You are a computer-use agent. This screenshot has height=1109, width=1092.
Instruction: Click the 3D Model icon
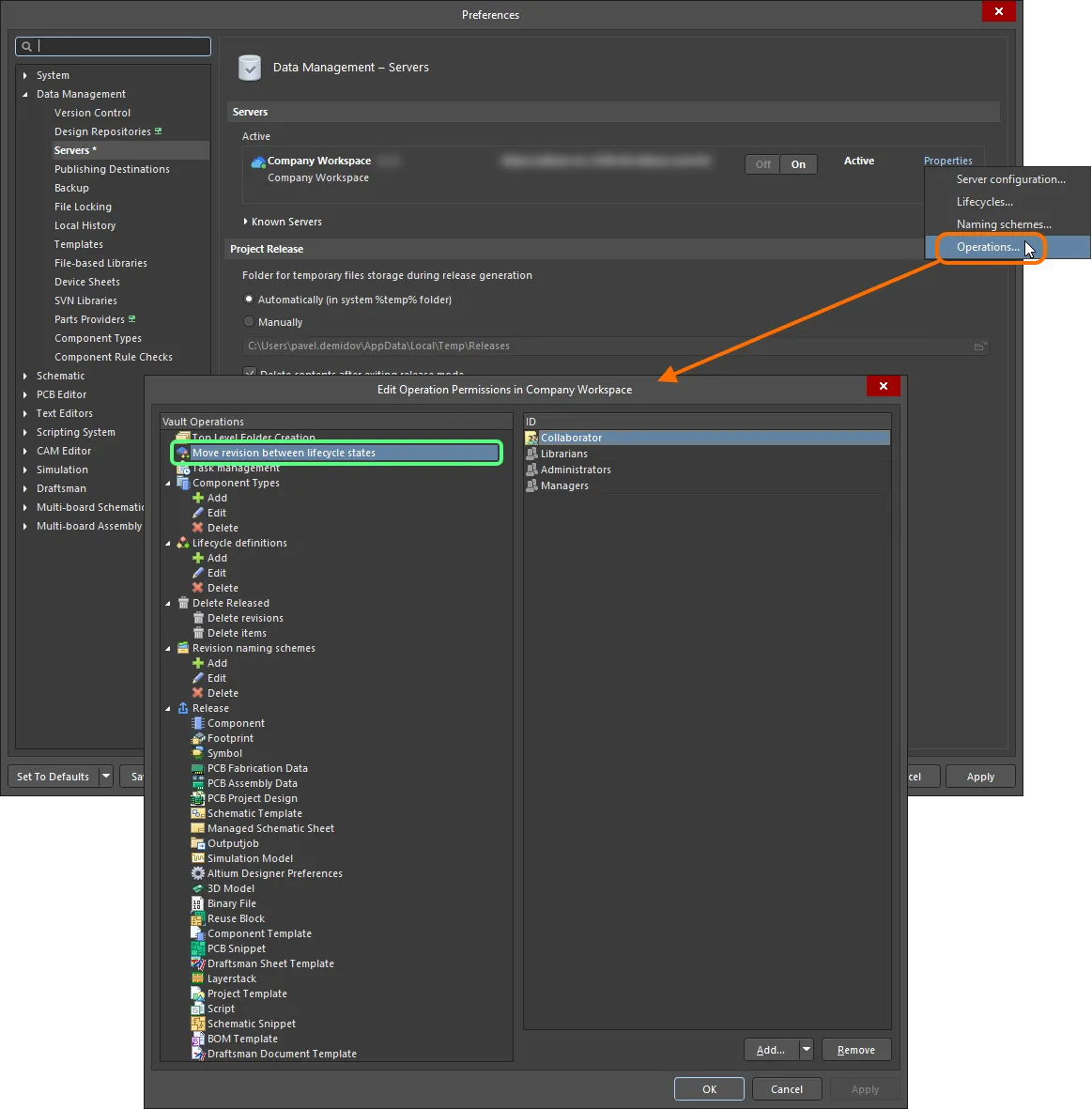tap(198, 889)
